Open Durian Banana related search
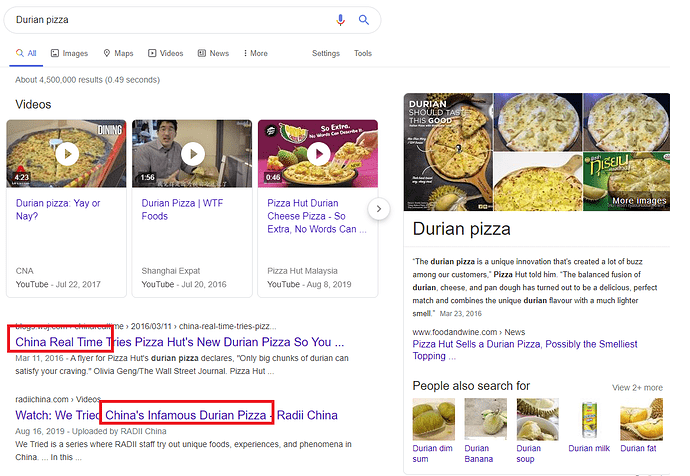Image resolution: width=690 pixels, height=476 pixels. [485, 431]
